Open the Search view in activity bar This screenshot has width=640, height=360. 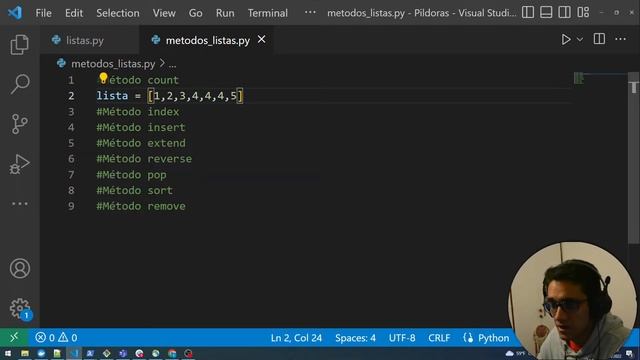tap(19, 84)
